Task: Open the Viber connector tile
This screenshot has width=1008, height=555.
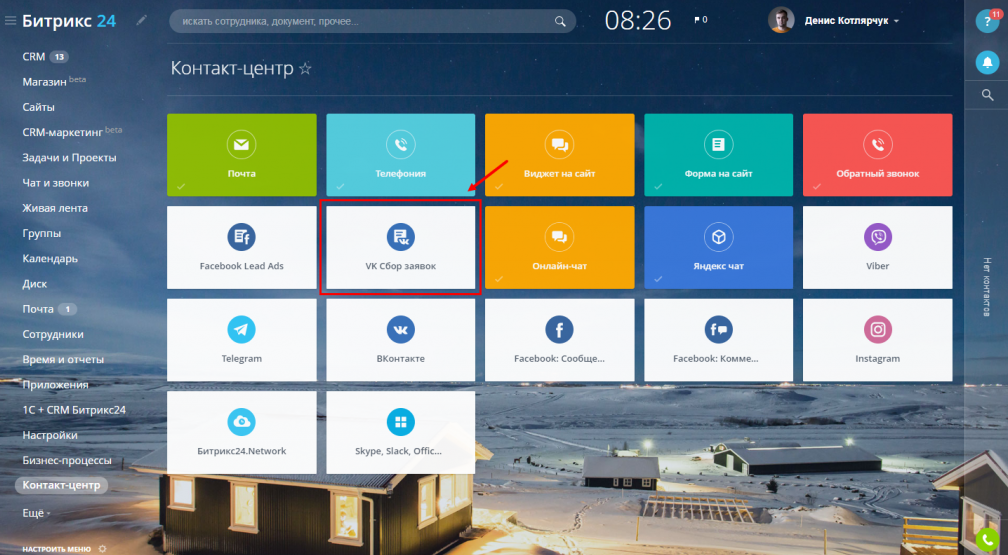Action: [x=877, y=247]
